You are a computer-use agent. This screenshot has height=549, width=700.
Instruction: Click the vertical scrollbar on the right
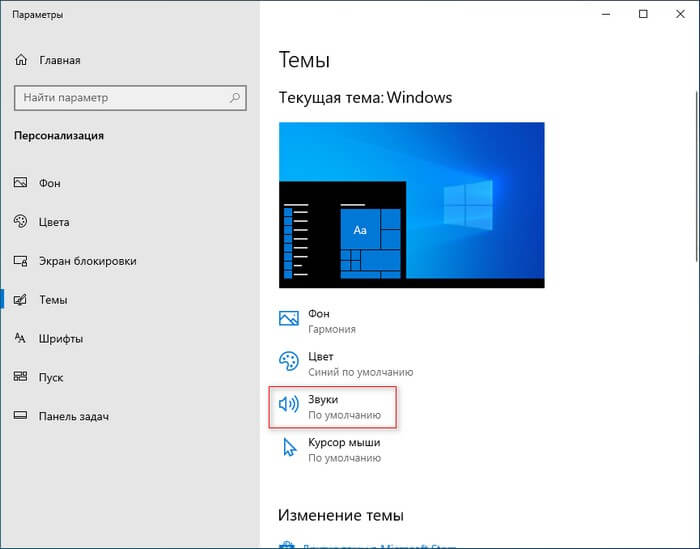(x=697, y=176)
